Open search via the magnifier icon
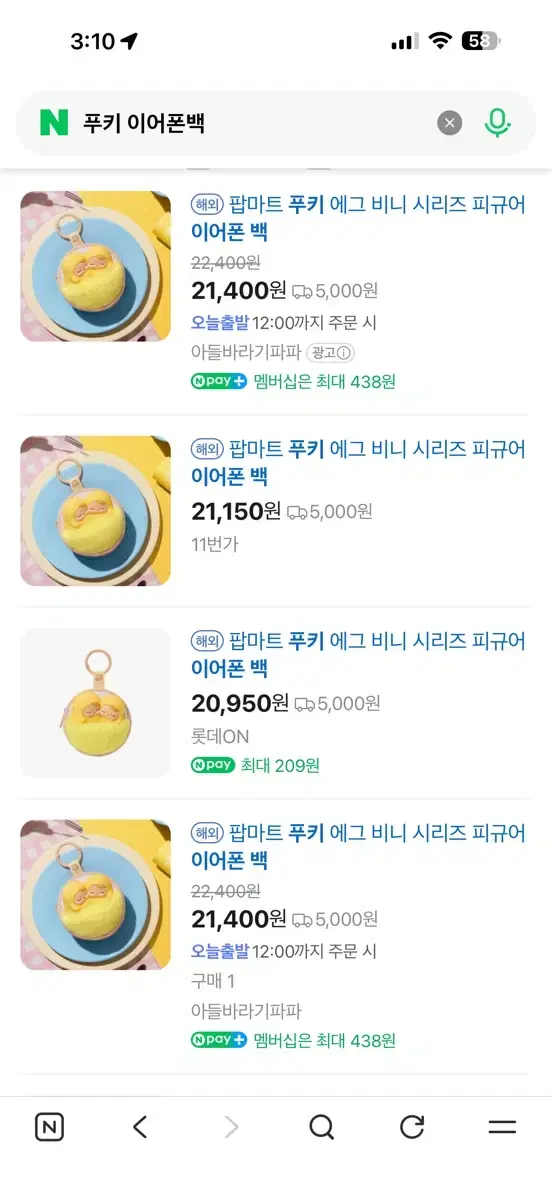 [321, 1128]
